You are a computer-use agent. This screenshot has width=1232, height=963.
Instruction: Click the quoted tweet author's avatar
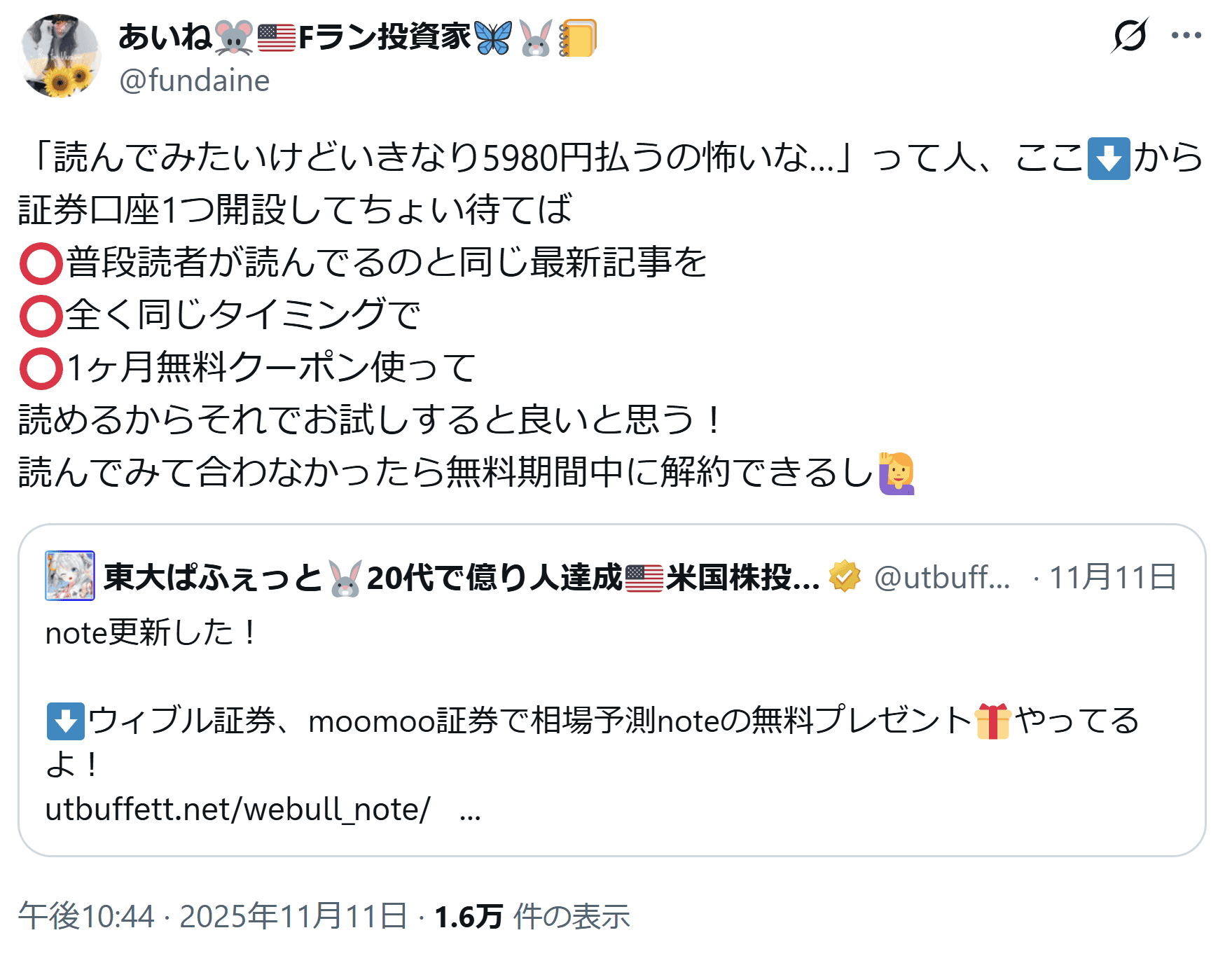(70, 576)
